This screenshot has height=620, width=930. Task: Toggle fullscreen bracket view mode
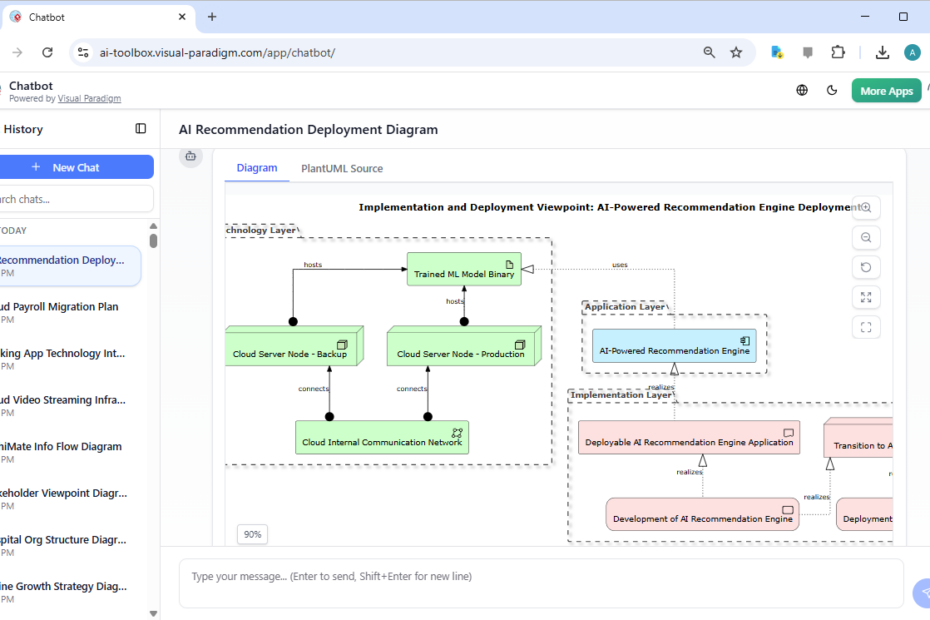tap(866, 327)
